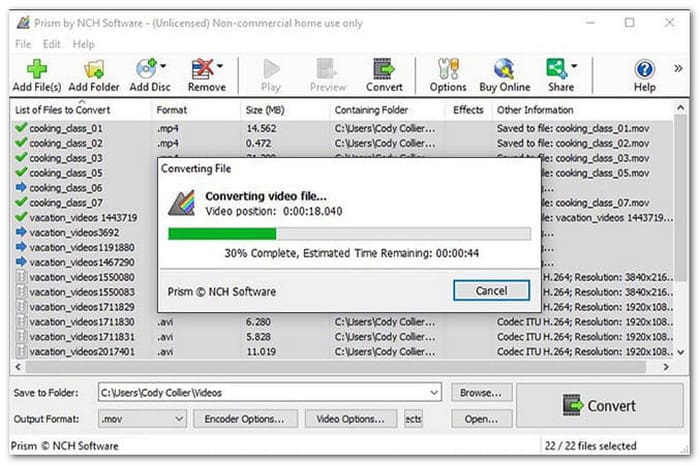Open Options from the toolbar
The image size is (700, 465).
point(448,75)
